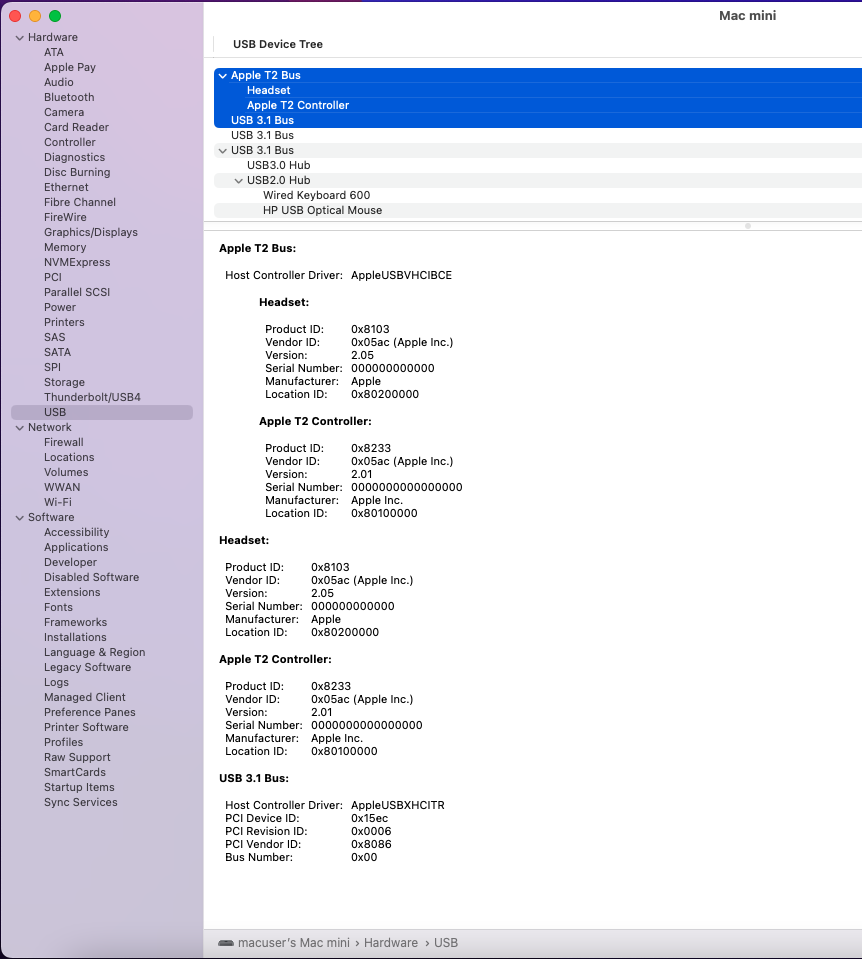The height and width of the screenshot is (959, 862).
Task: Collapse the USB2.0 Hub chevron
Action: [239, 181]
